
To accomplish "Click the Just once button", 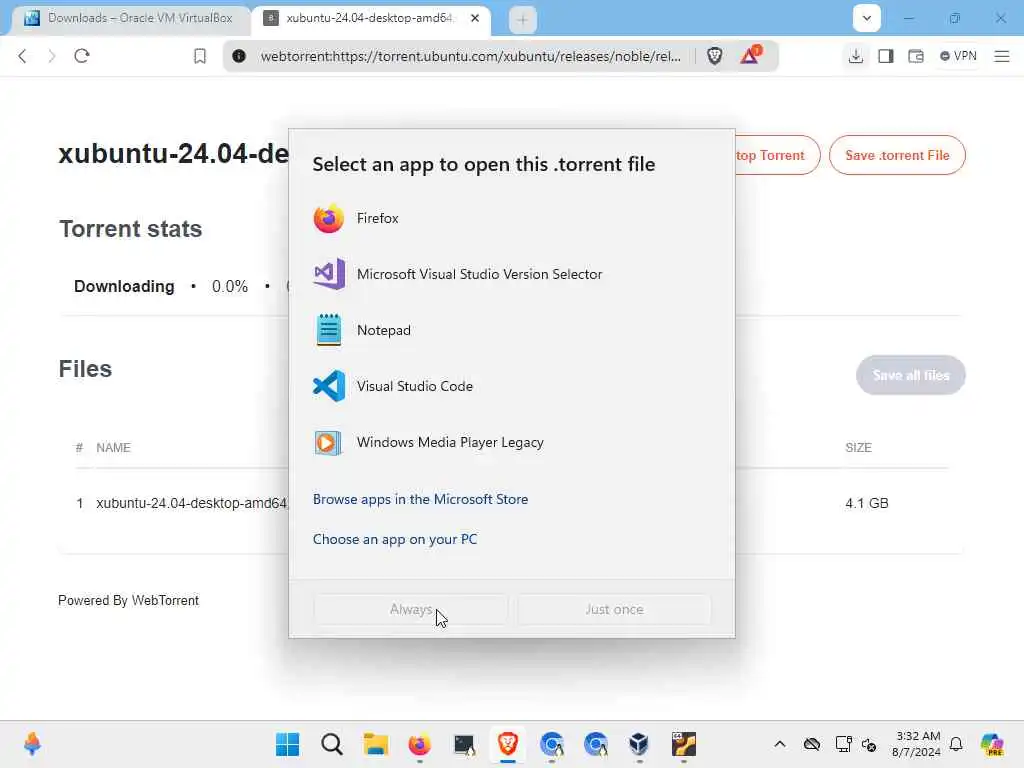I will pyautogui.click(x=614, y=609).
